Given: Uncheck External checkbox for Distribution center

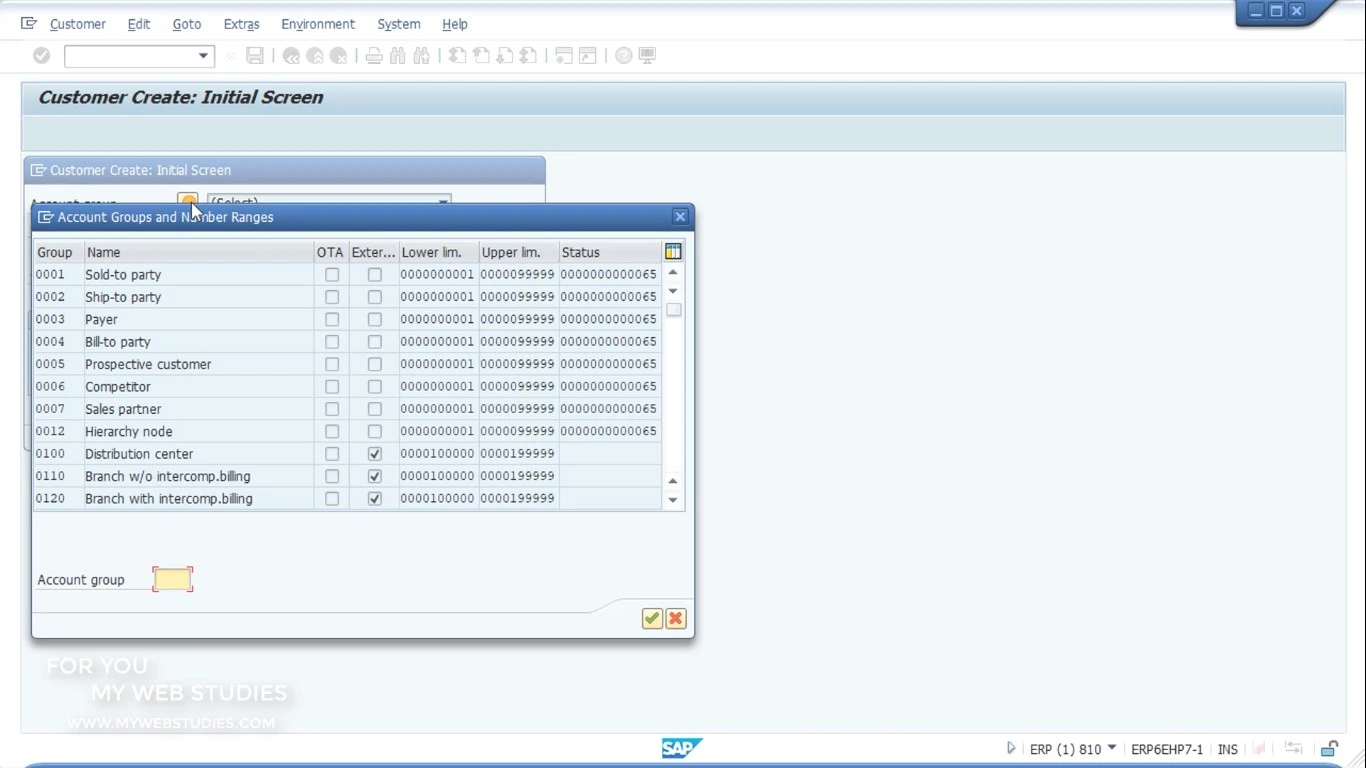Looking at the screenshot, I should tap(375, 454).
